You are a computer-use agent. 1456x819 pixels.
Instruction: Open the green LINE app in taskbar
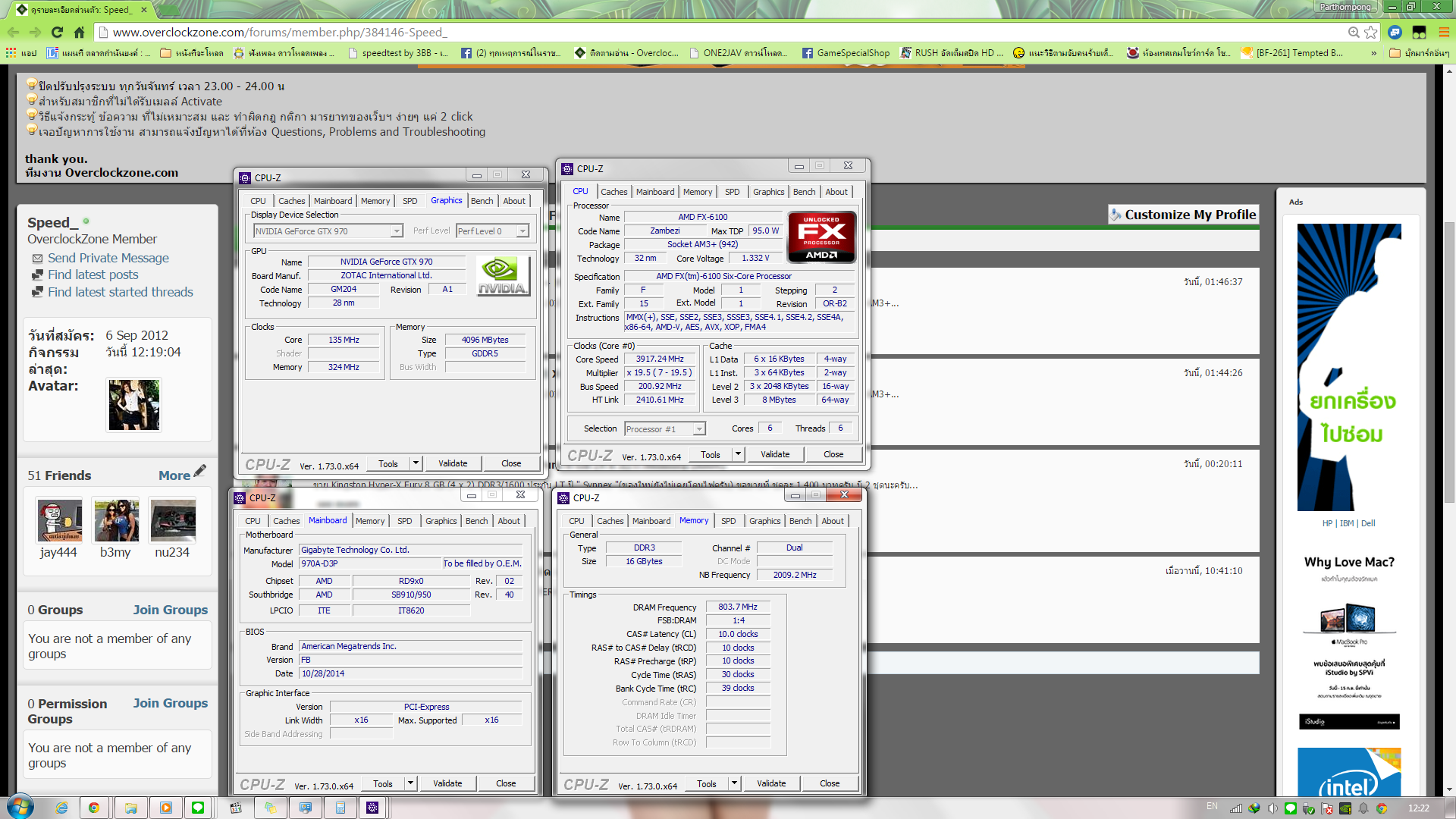[x=198, y=808]
